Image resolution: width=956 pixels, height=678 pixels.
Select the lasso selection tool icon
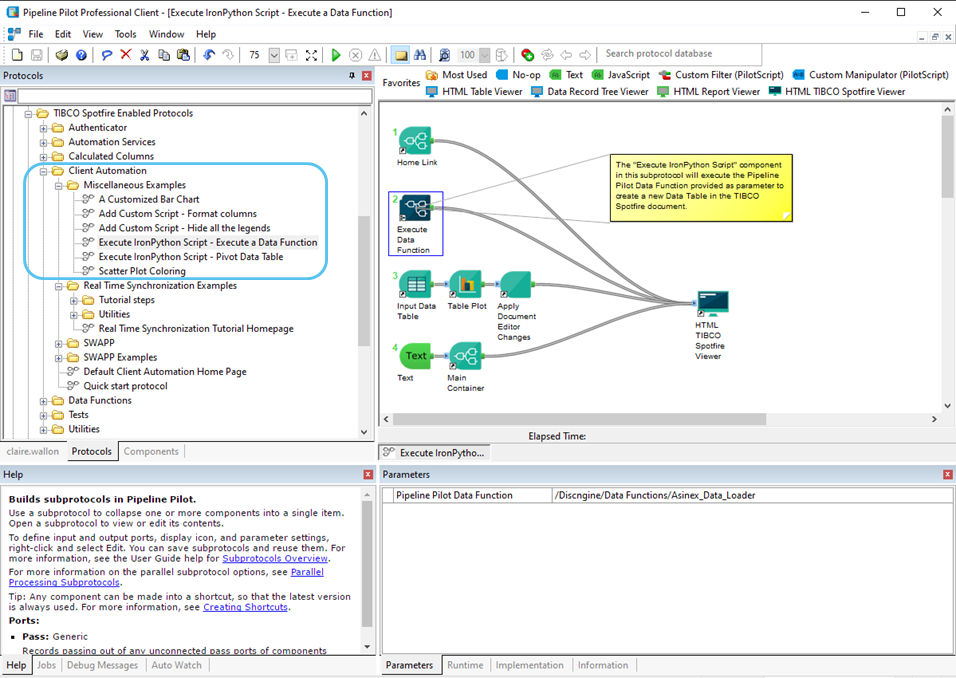[107, 55]
